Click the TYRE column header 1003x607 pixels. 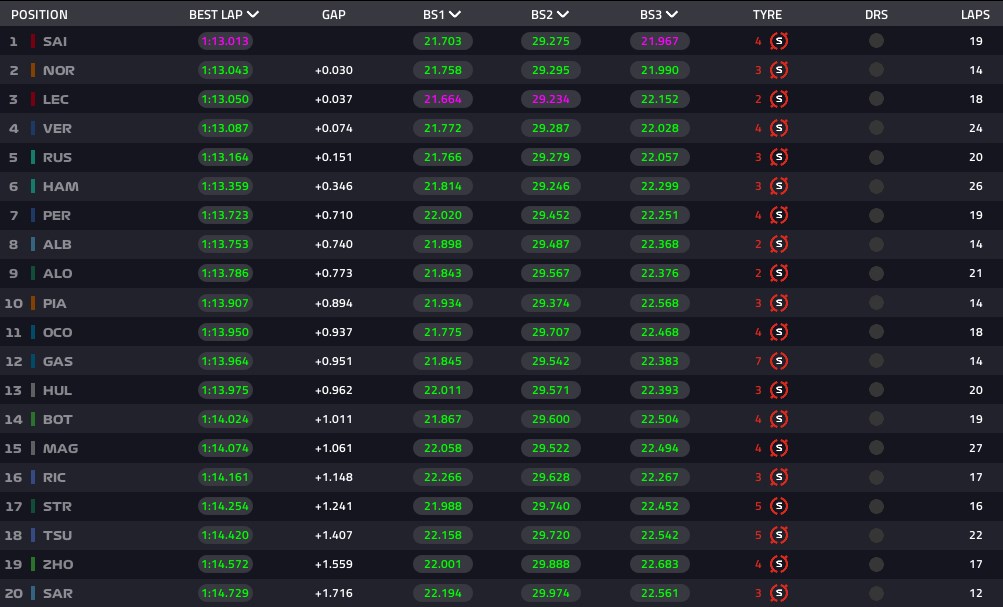click(x=767, y=14)
